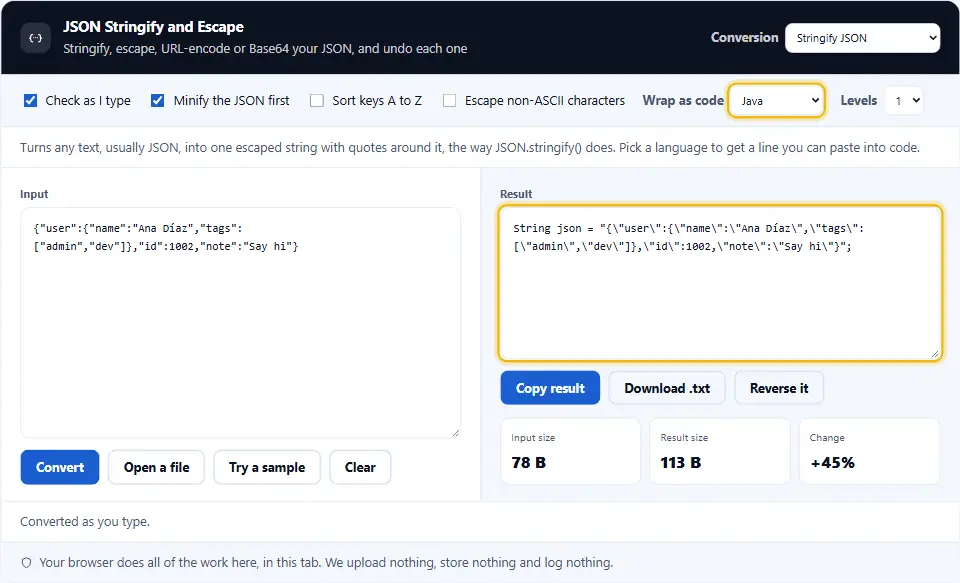This screenshot has height=583, width=960.
Task: Download the result as .txt
Action: click(667, 388)
